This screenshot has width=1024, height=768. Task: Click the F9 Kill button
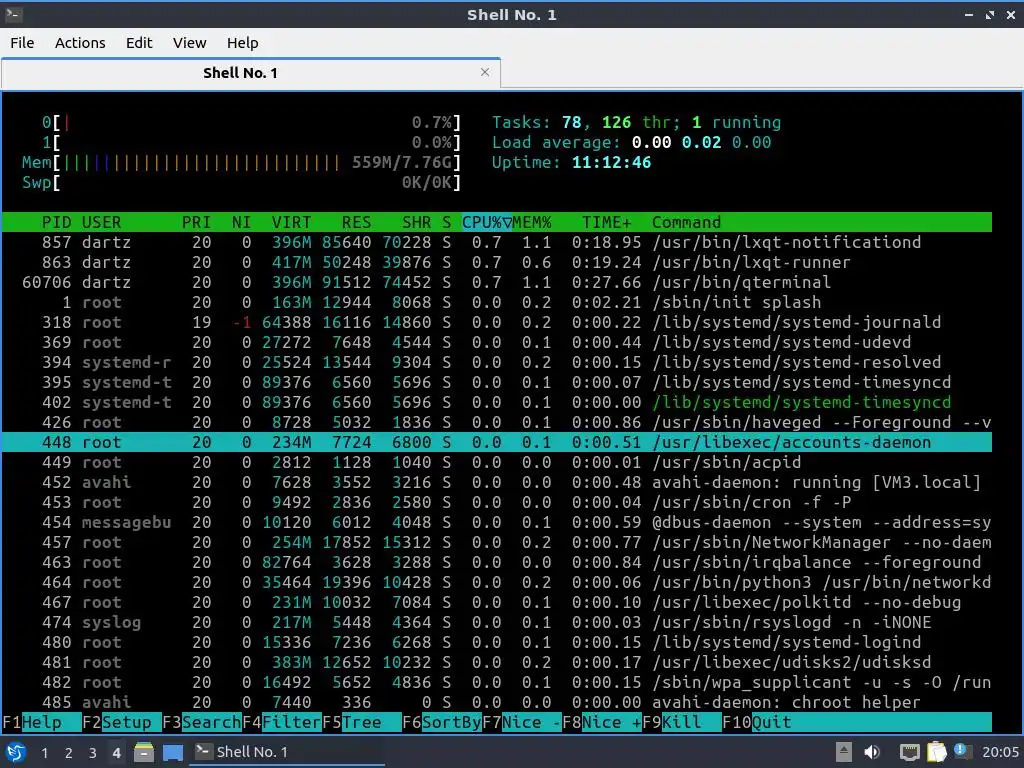click(x=682, y=722)
